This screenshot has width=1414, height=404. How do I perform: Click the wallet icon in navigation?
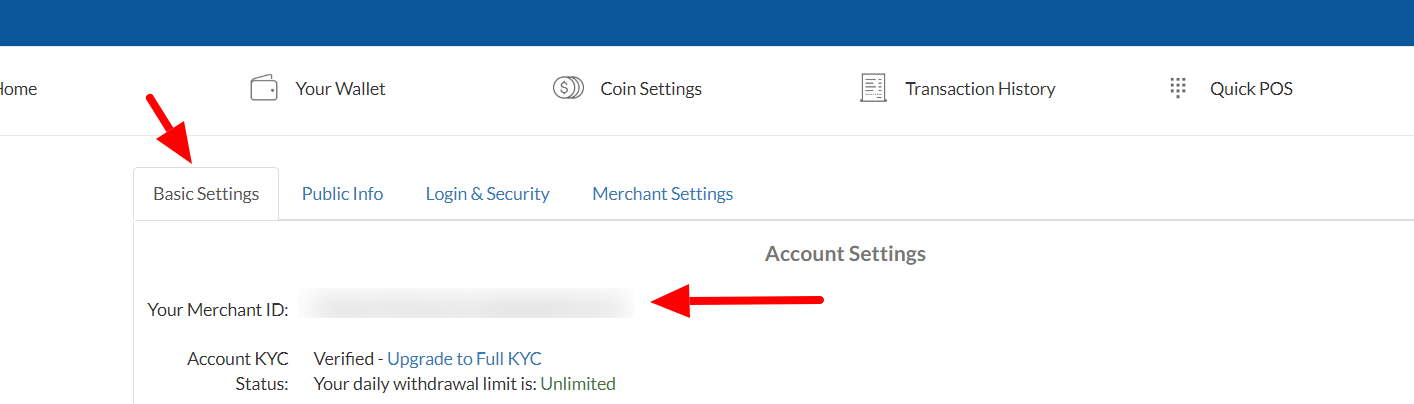pos(264,88)
